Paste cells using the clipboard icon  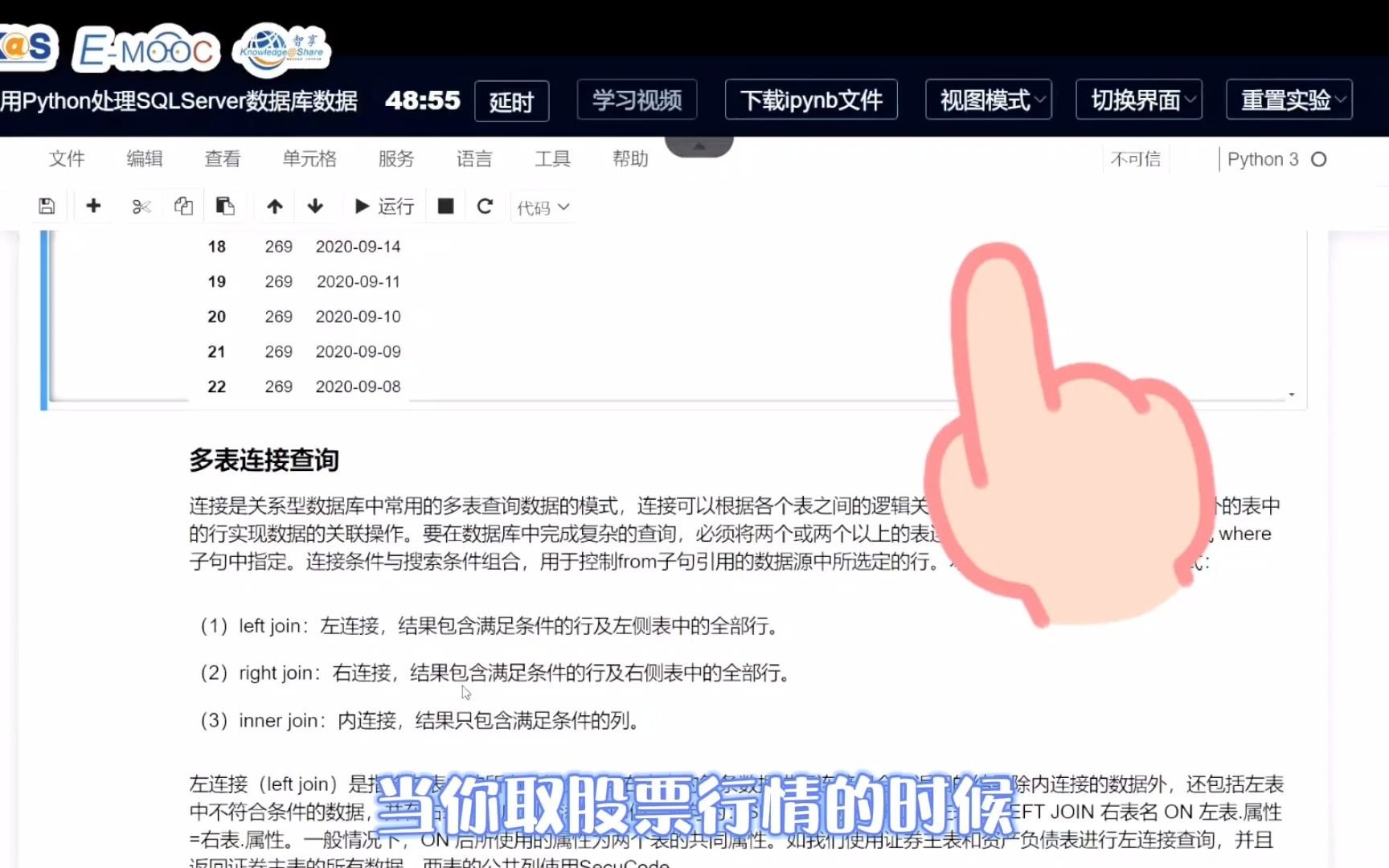(x=225, y=206)
